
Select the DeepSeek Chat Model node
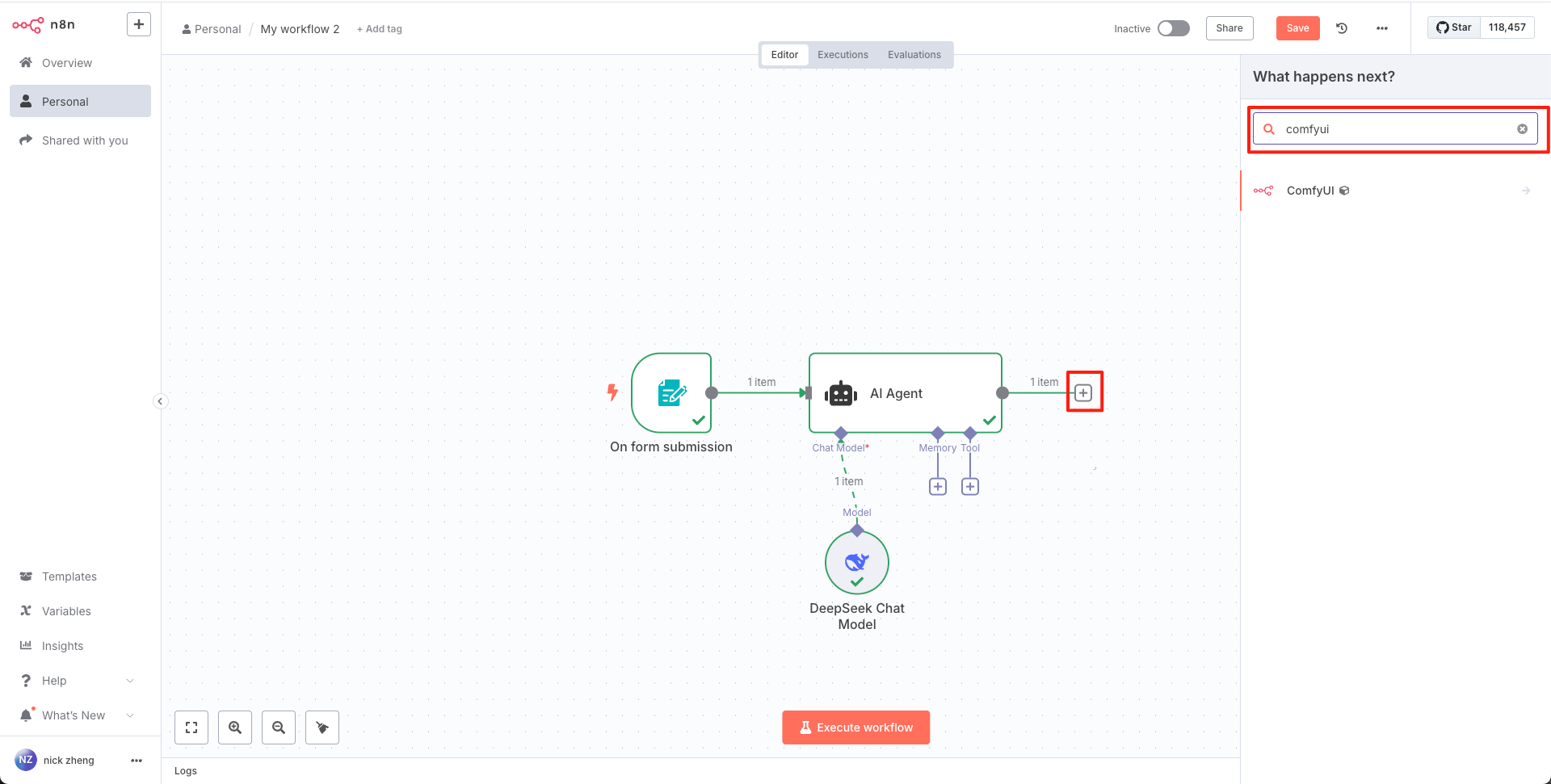(x=857, y=563)
